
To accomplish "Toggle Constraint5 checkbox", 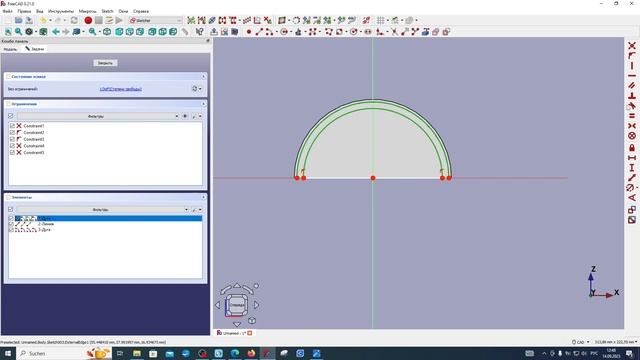I will 12,152.
